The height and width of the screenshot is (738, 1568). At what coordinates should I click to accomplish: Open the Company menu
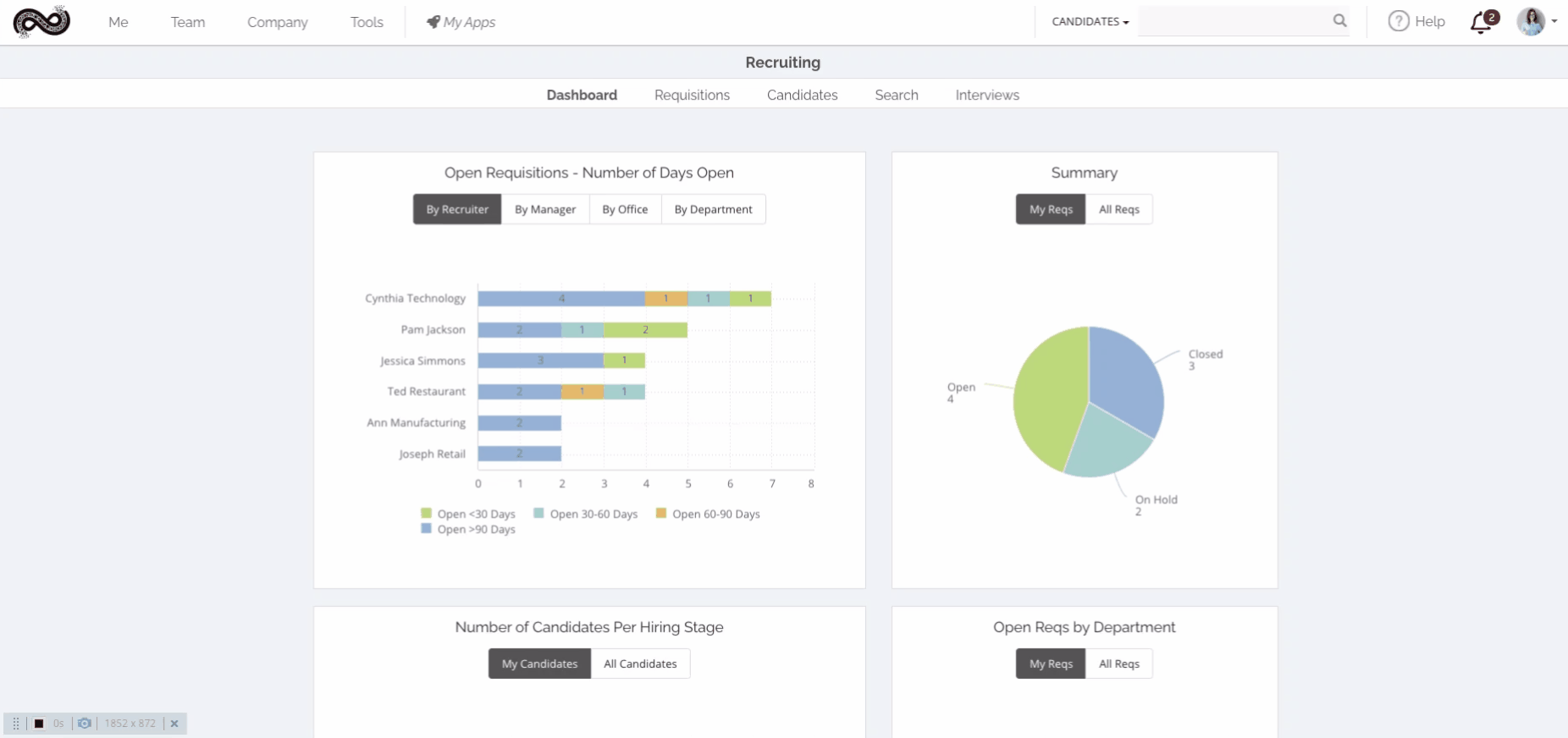coord(278,22)
